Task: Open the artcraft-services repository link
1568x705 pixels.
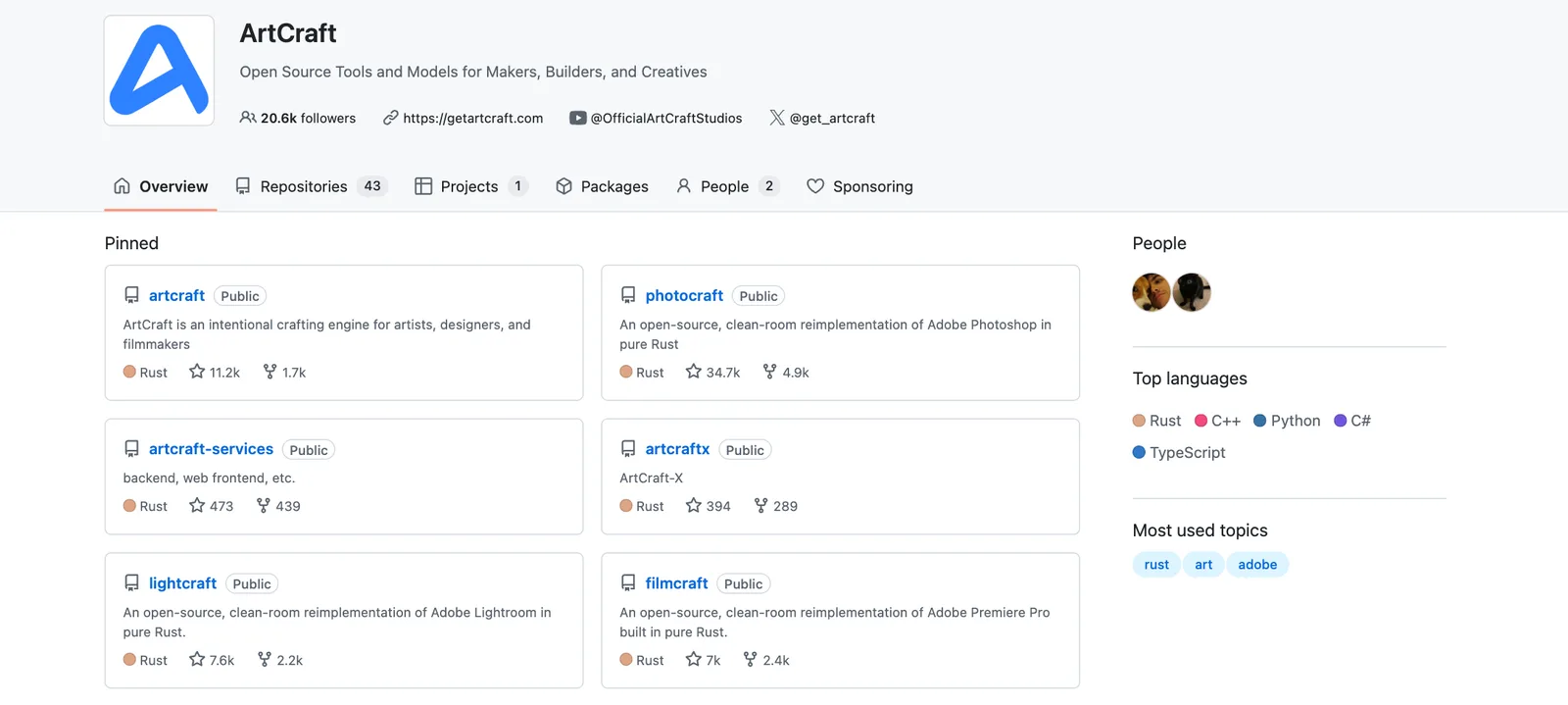Action: point(211,449)
